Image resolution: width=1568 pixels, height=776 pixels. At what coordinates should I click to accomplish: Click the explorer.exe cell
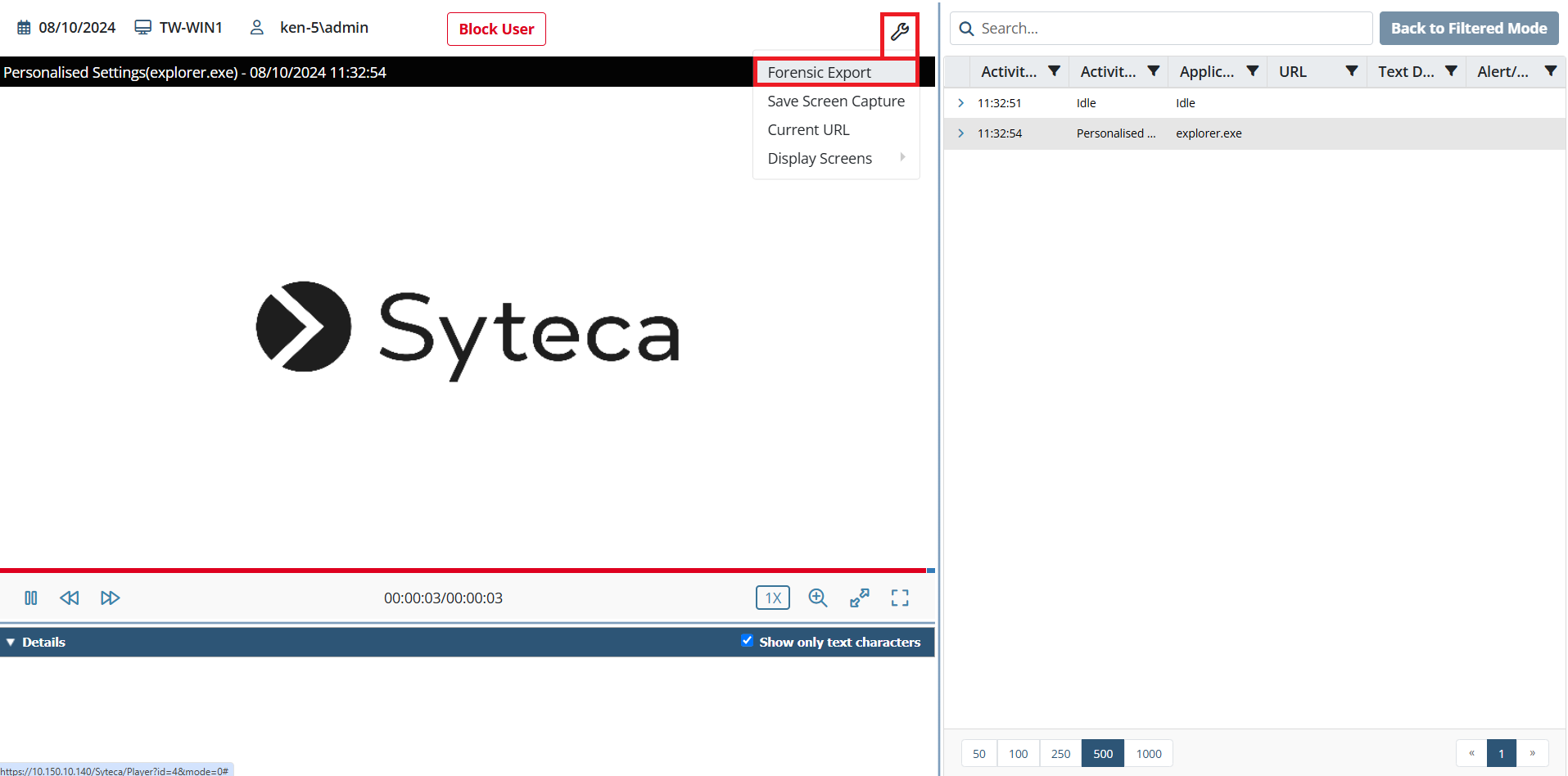(x=1209, y=133)
